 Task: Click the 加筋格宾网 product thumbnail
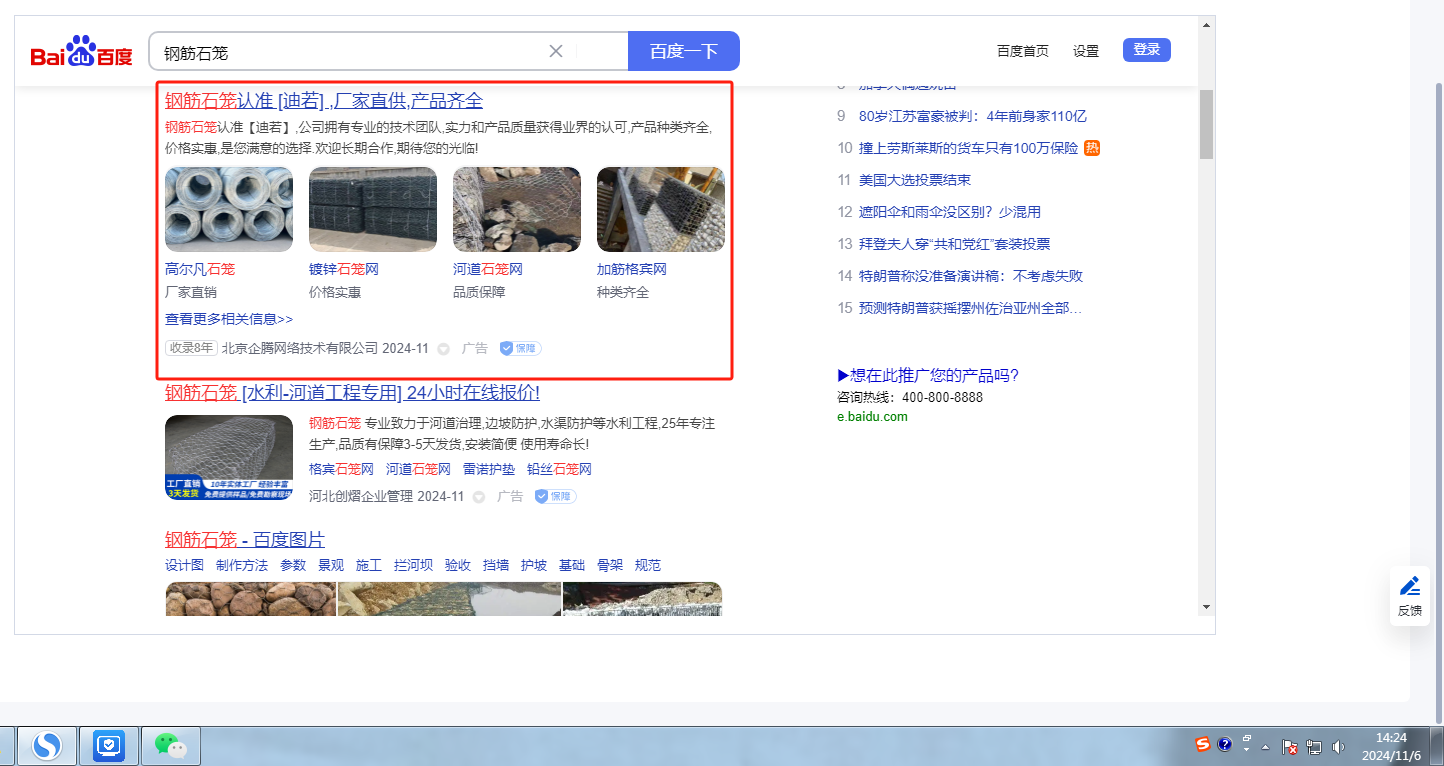coord(661,209)
